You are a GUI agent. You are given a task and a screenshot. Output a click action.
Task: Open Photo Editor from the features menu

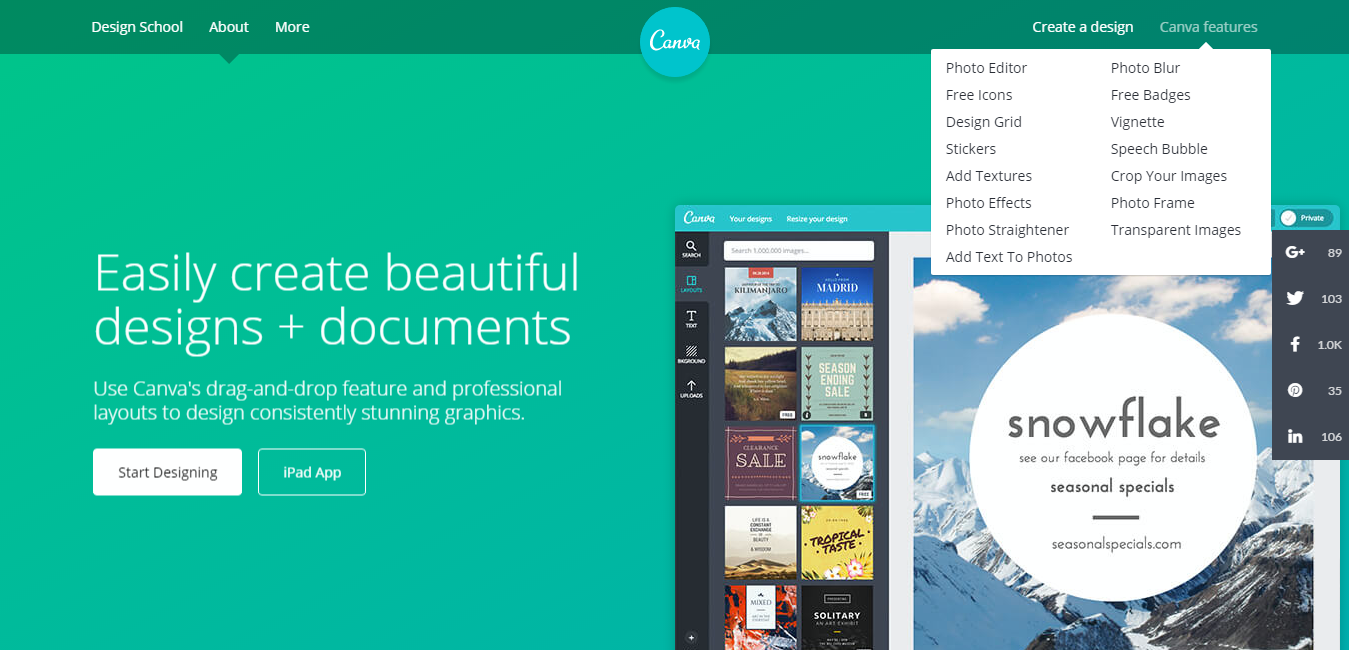(x=987, y=68)
